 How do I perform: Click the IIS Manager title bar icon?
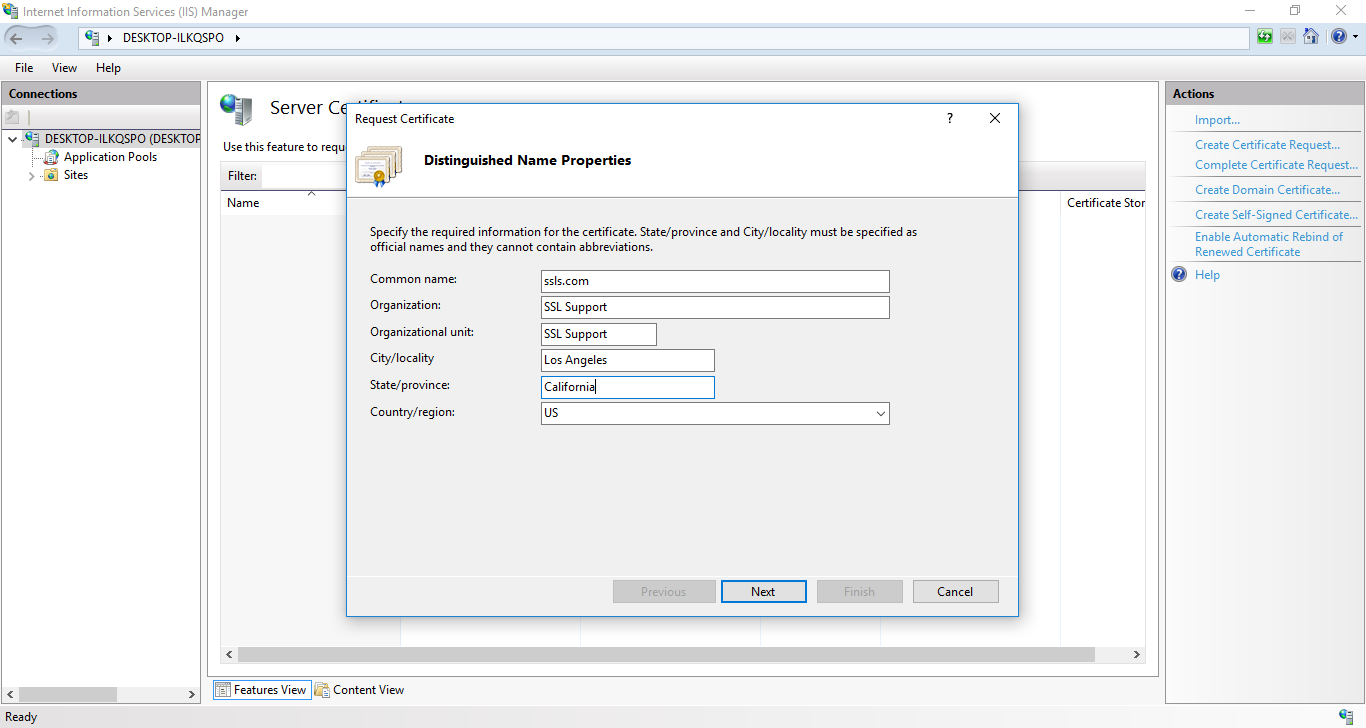click(x=11, y=11)
